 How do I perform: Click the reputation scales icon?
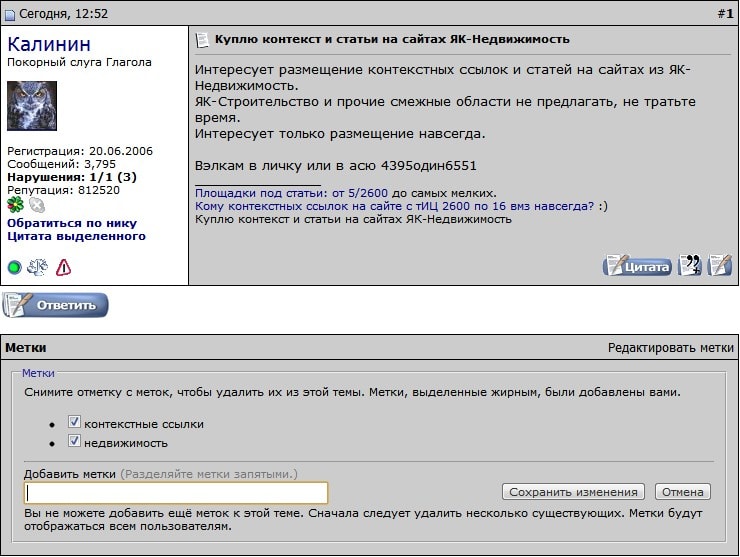click(x=38, y=267)
